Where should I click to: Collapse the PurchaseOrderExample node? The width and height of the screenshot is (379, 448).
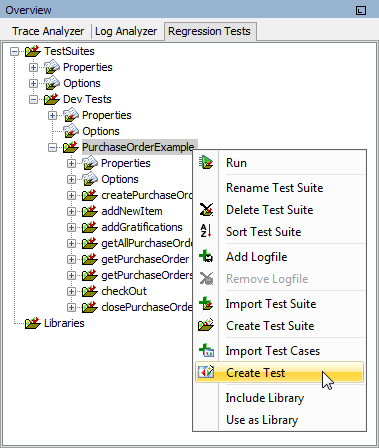(x=52, y=147)
